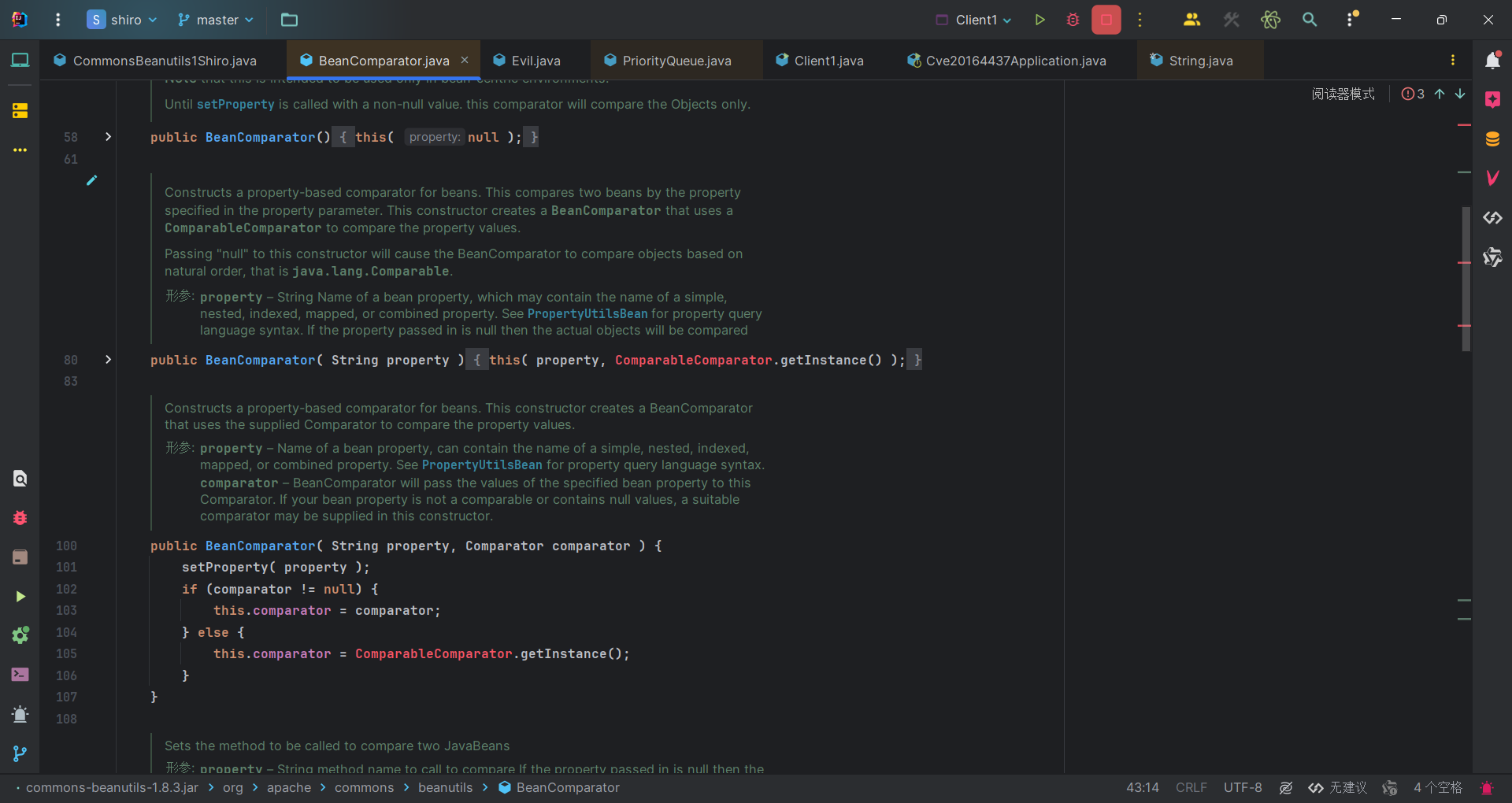The image size is (1512, 803).
Task: Open more run actions menu
Action: [x=1140, y=20]
